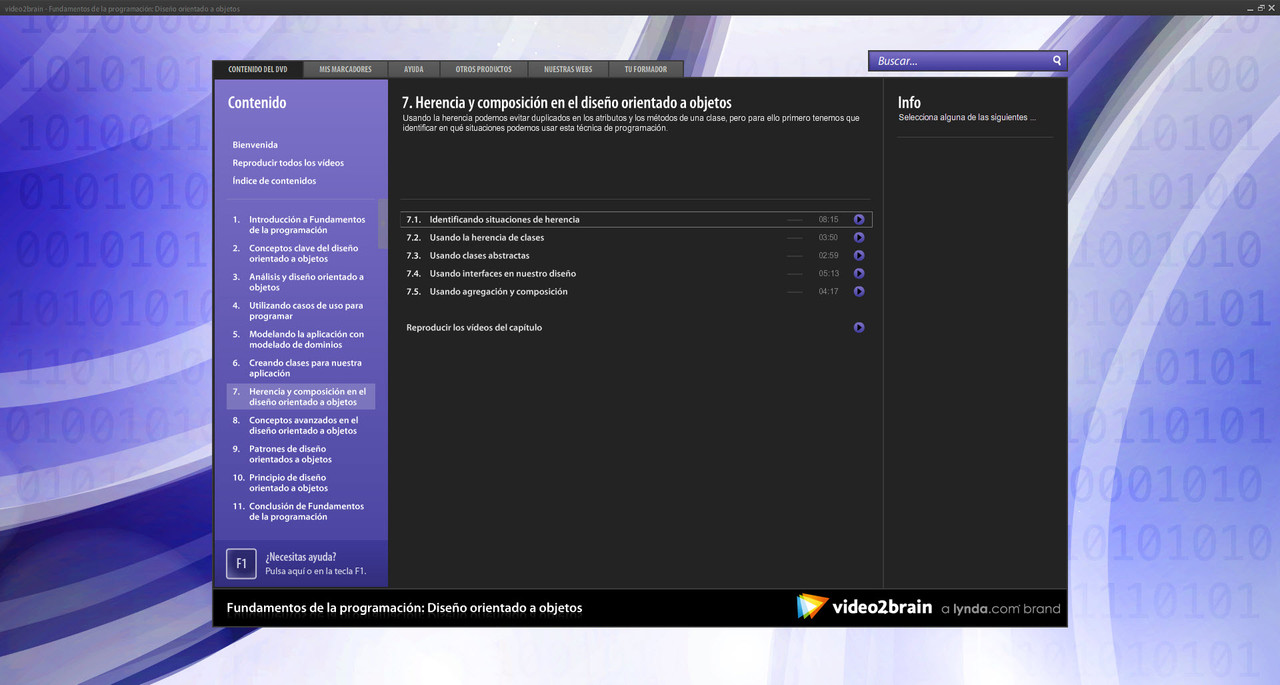
Task: Click the video2brain logo
Action: 866,607
